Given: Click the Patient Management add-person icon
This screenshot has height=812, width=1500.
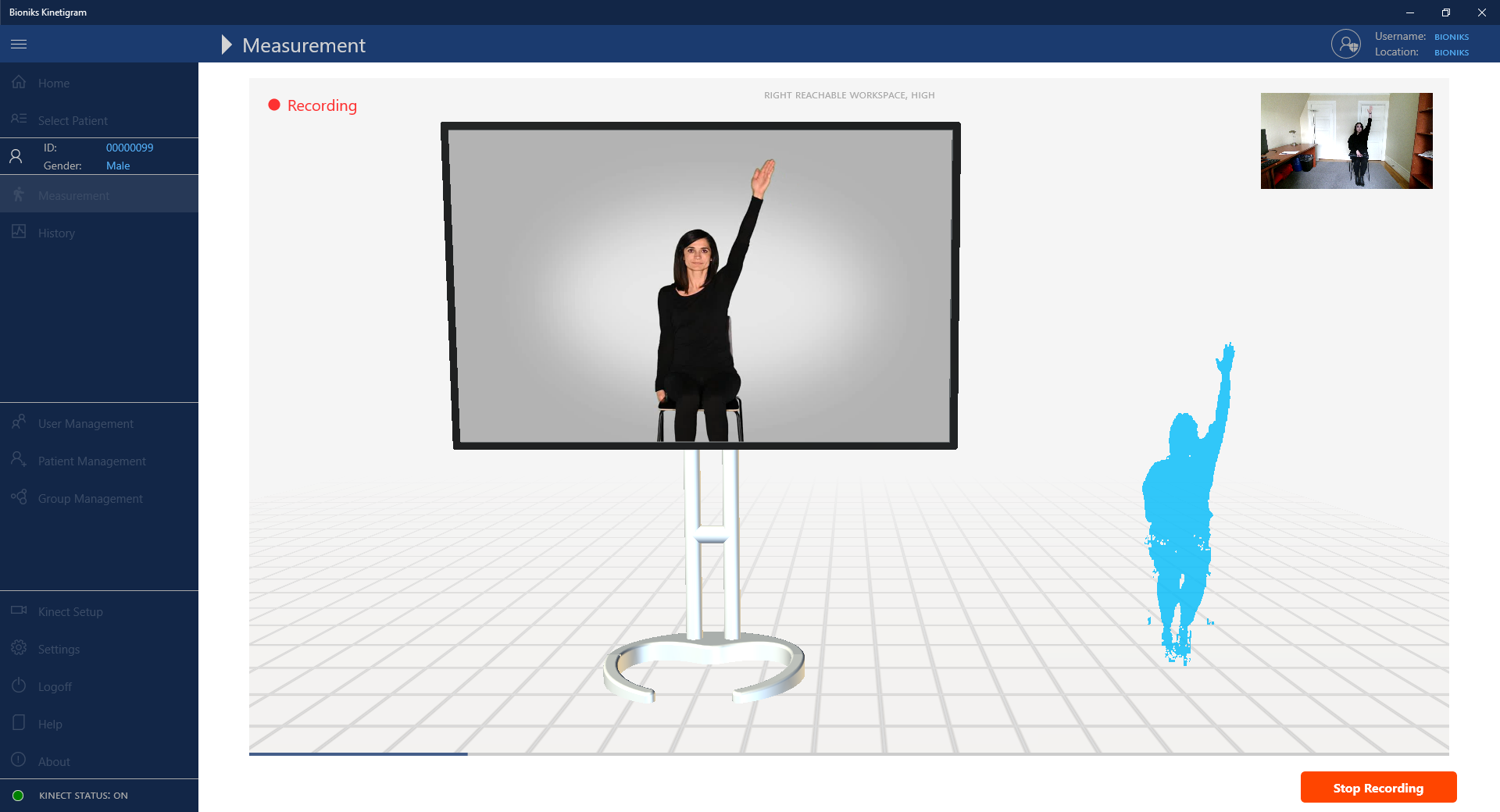Looking at the screenshot, I should pos(19,460).
